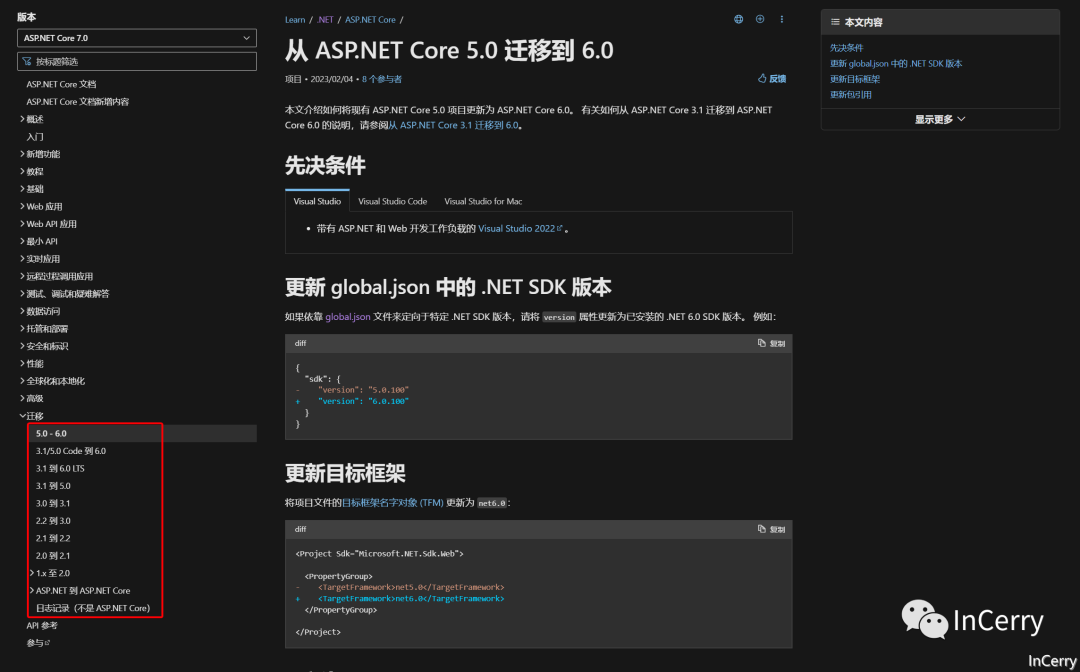Switch to Visual Studio for Mac tab
The image size is (1080, 672).
[483, 201]
